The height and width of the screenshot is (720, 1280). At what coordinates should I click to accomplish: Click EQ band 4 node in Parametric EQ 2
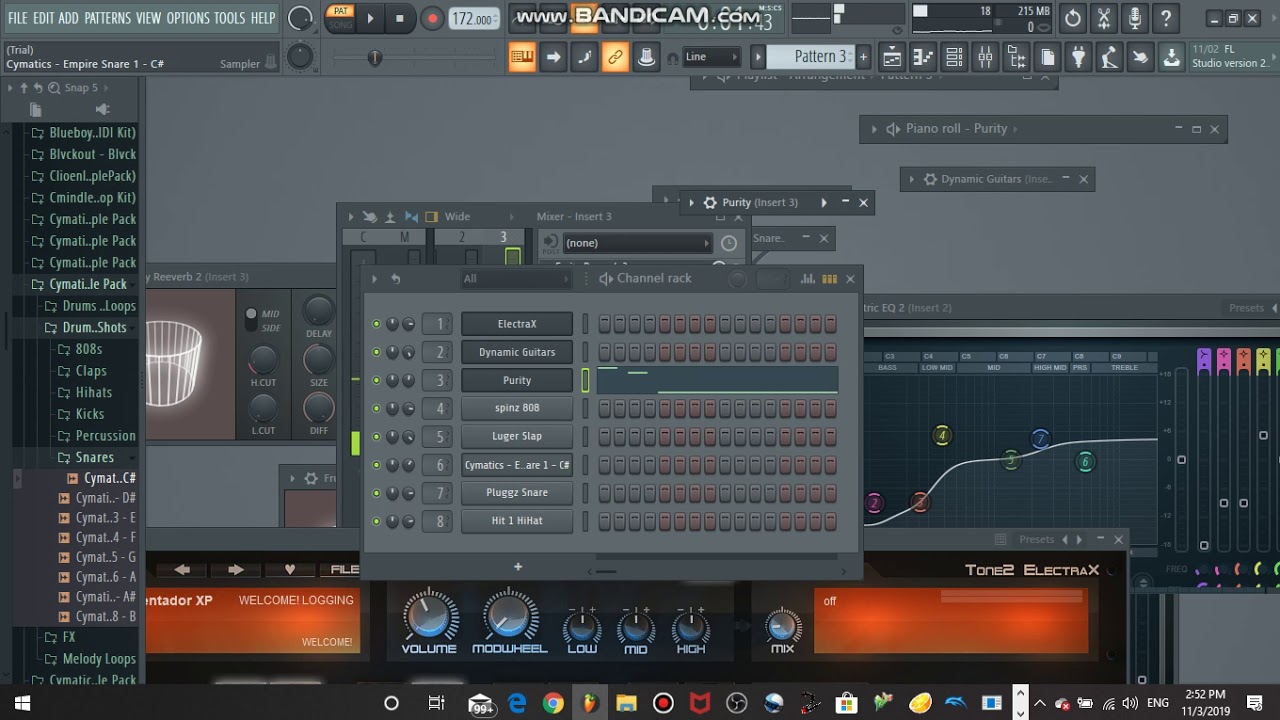tap(941, 435)
